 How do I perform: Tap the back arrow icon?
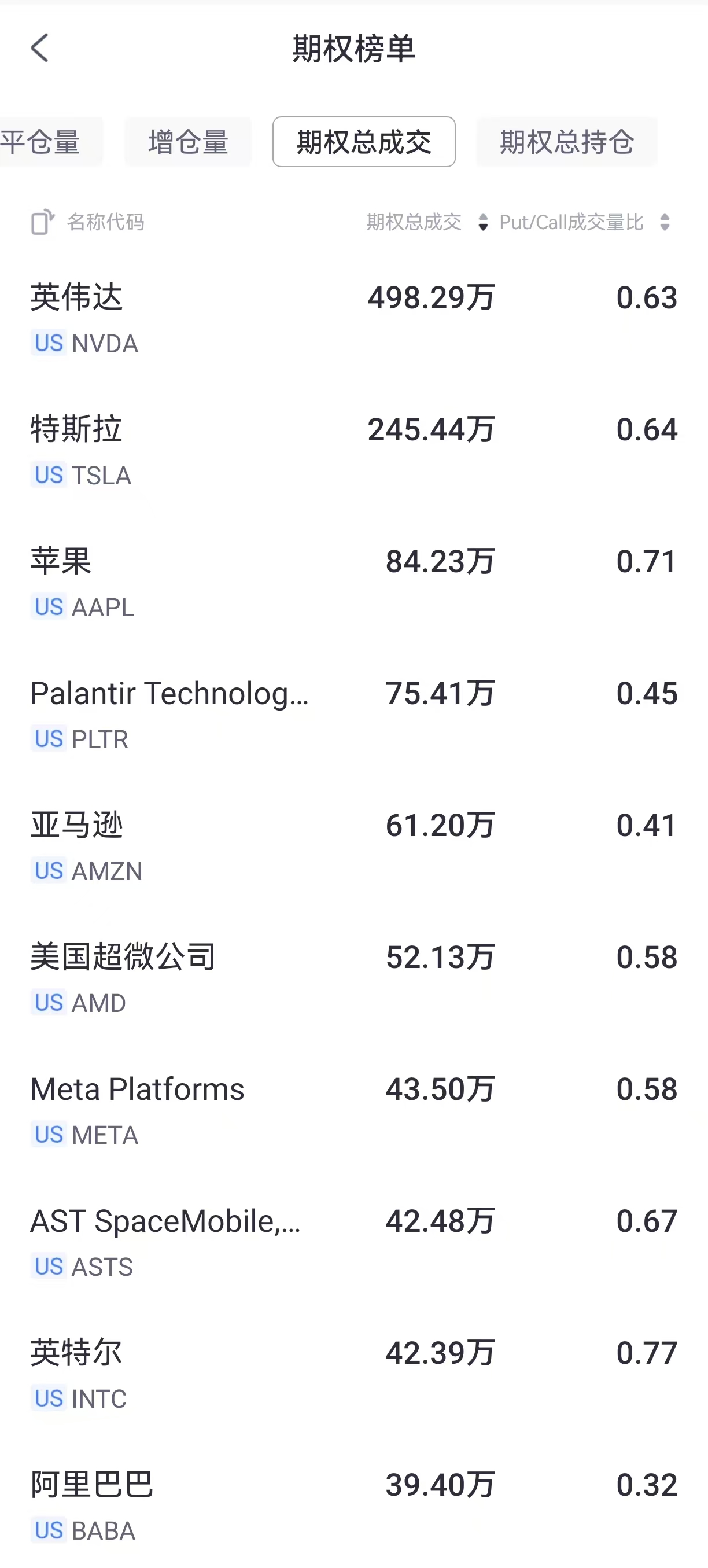40,48
